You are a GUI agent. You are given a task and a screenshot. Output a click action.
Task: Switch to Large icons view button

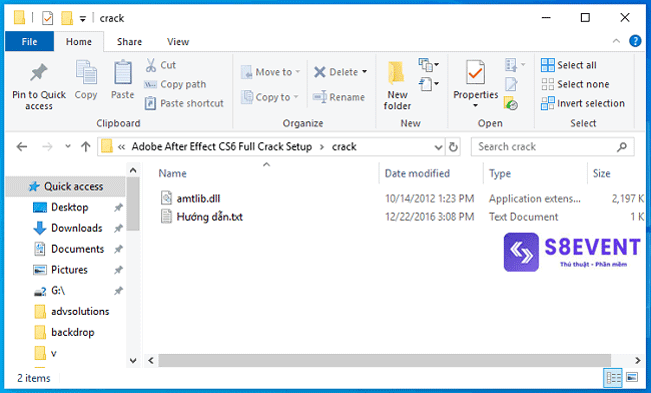click(x=632, y=377)
